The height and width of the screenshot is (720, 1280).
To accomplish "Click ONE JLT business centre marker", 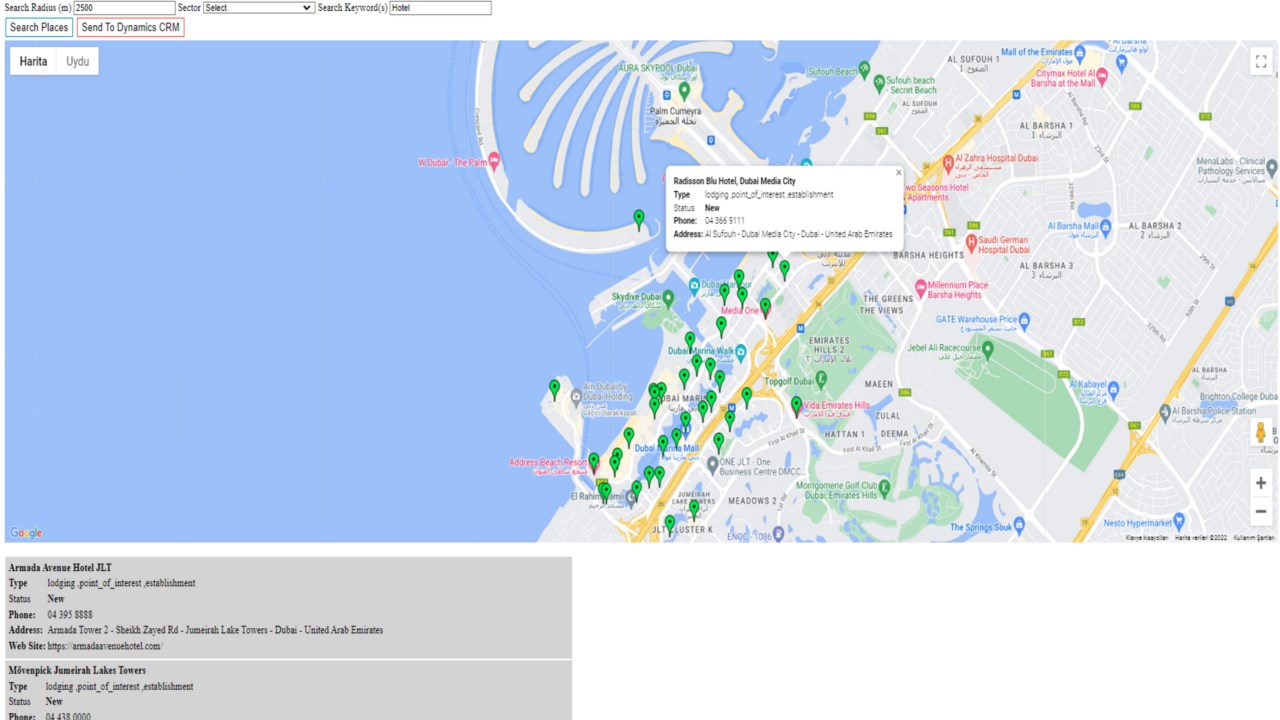I will [x=712, y=465].
